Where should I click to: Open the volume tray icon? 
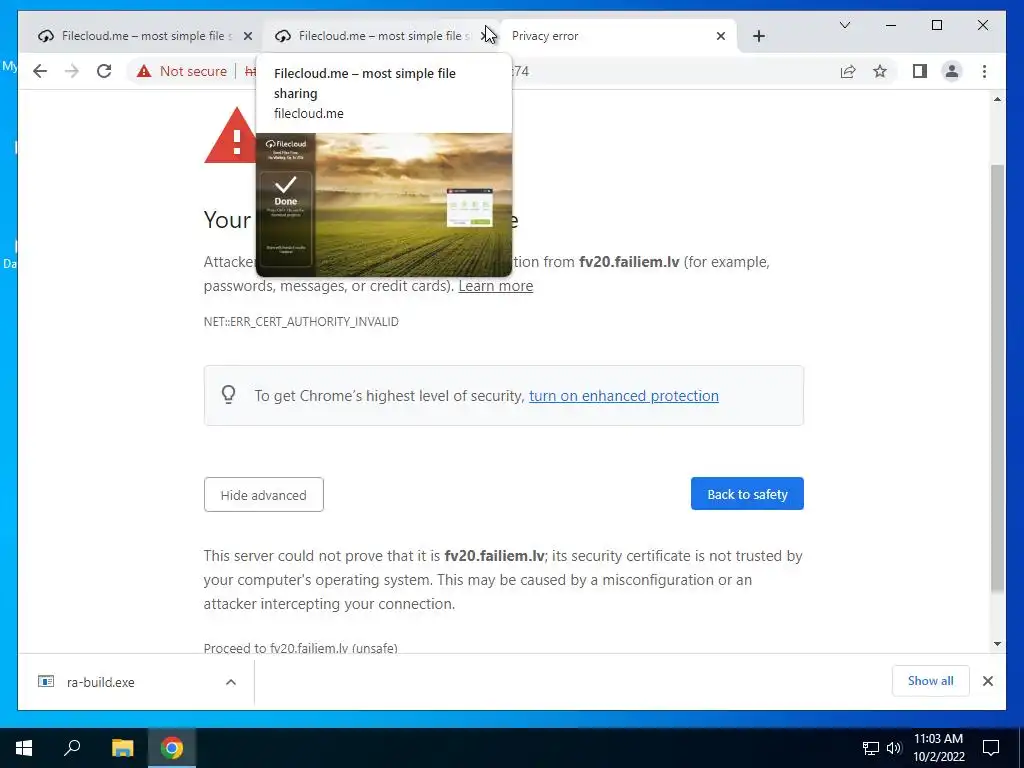coord(894,748)
